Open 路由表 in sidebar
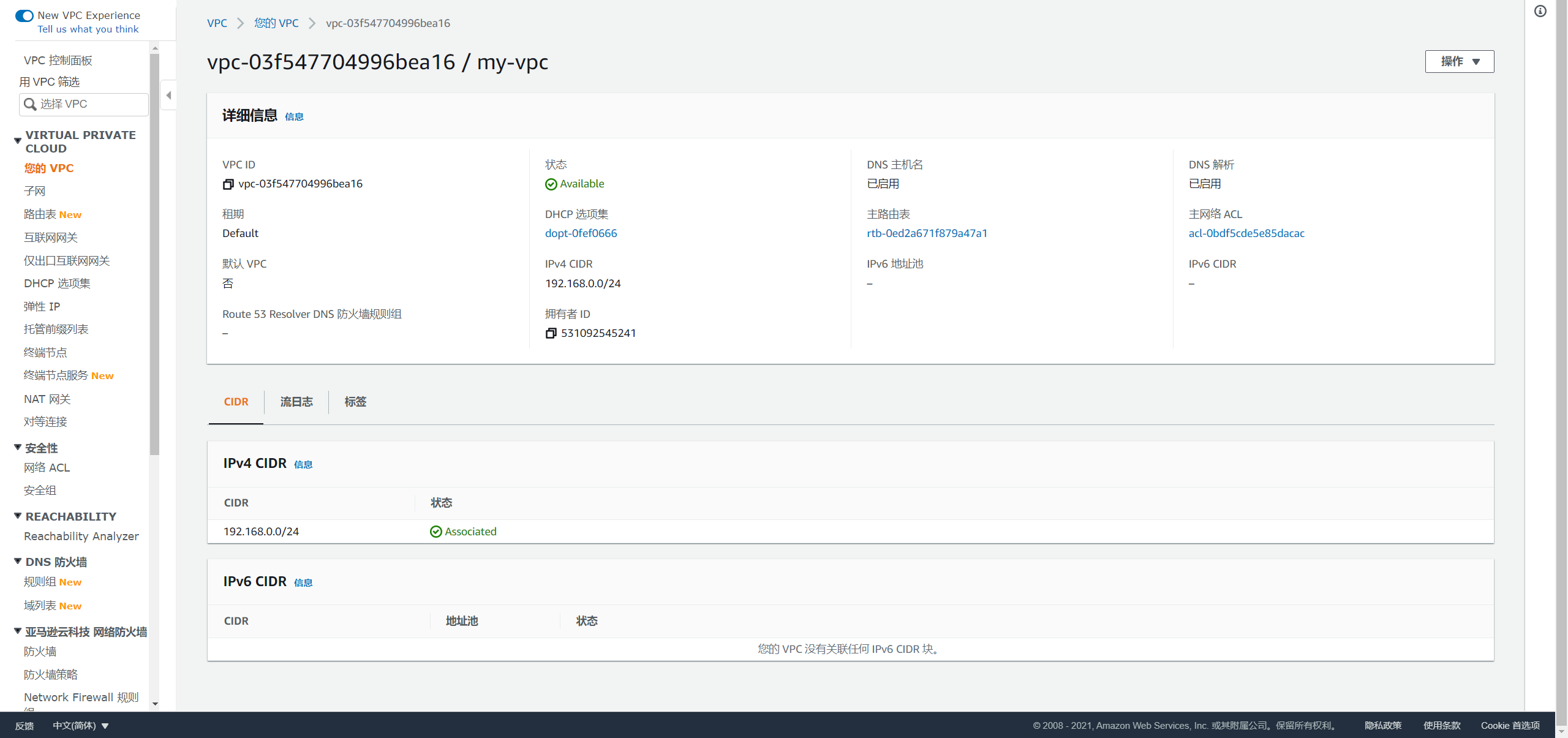The width and height of the screenshot is (1568, 738). (40, 214)
